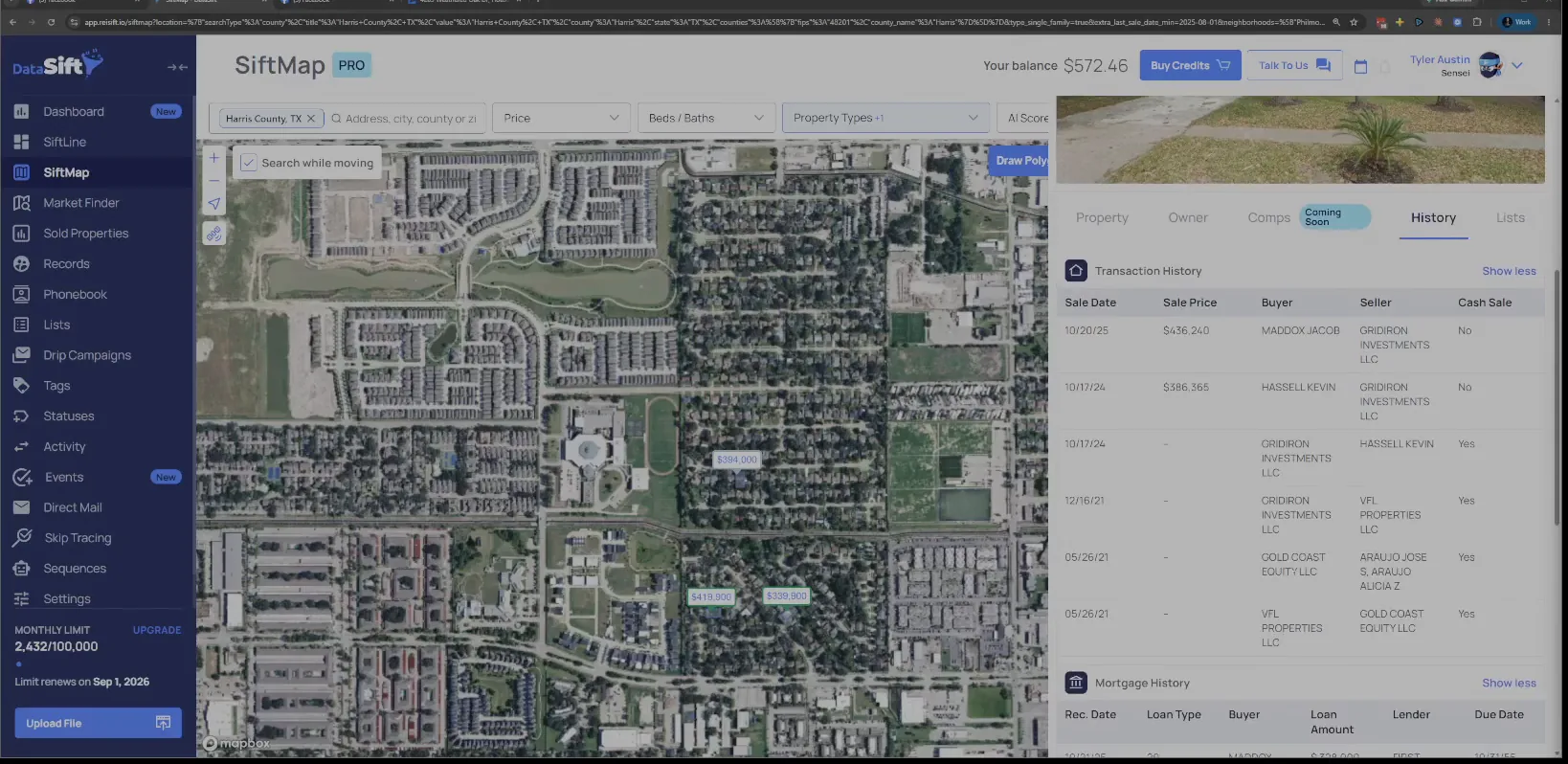Toggle the Search while moving checkbox
Viewport: 1568px width, 764px height.
coord(248,163)
